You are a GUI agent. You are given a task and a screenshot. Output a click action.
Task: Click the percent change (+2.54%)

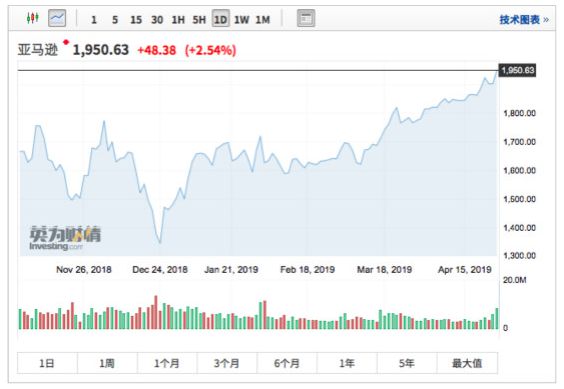click(x=210, y=50)
